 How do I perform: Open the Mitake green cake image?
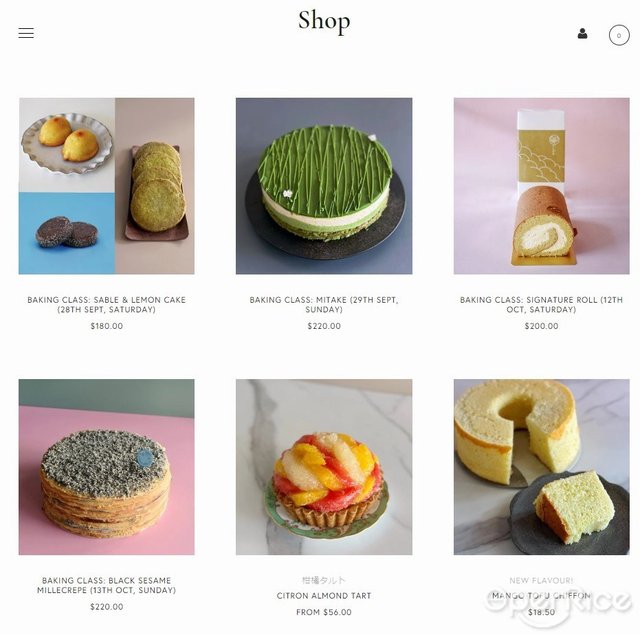(x=324, y=186)
